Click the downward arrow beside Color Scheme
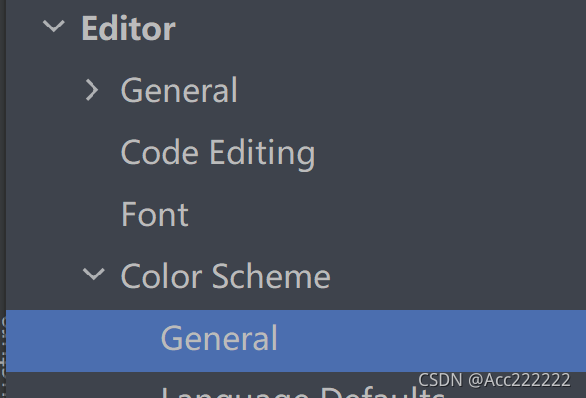The image size is (586, 398). 93,274
